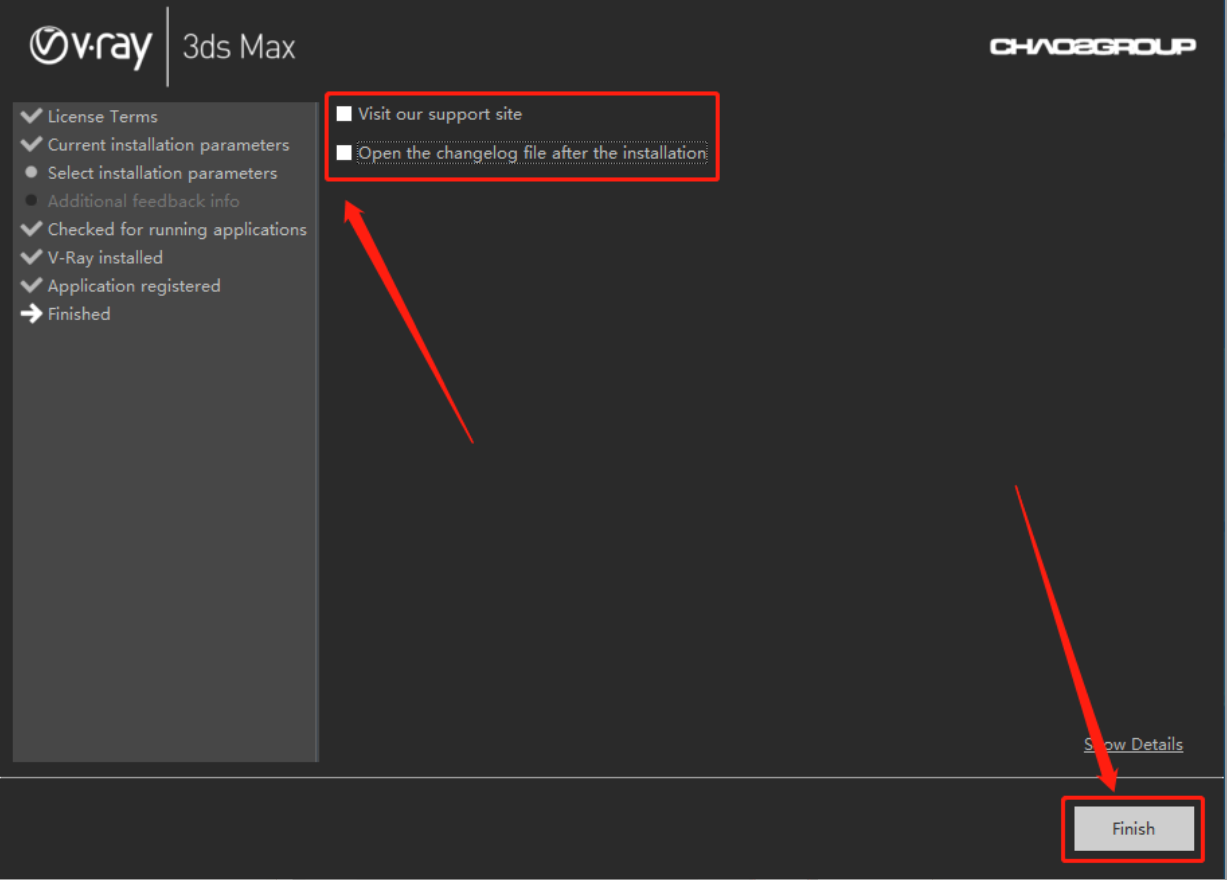Click the bullet icon beside Select installation parameters
This screenshot has width=1227, height=880.
coord(31,173)
